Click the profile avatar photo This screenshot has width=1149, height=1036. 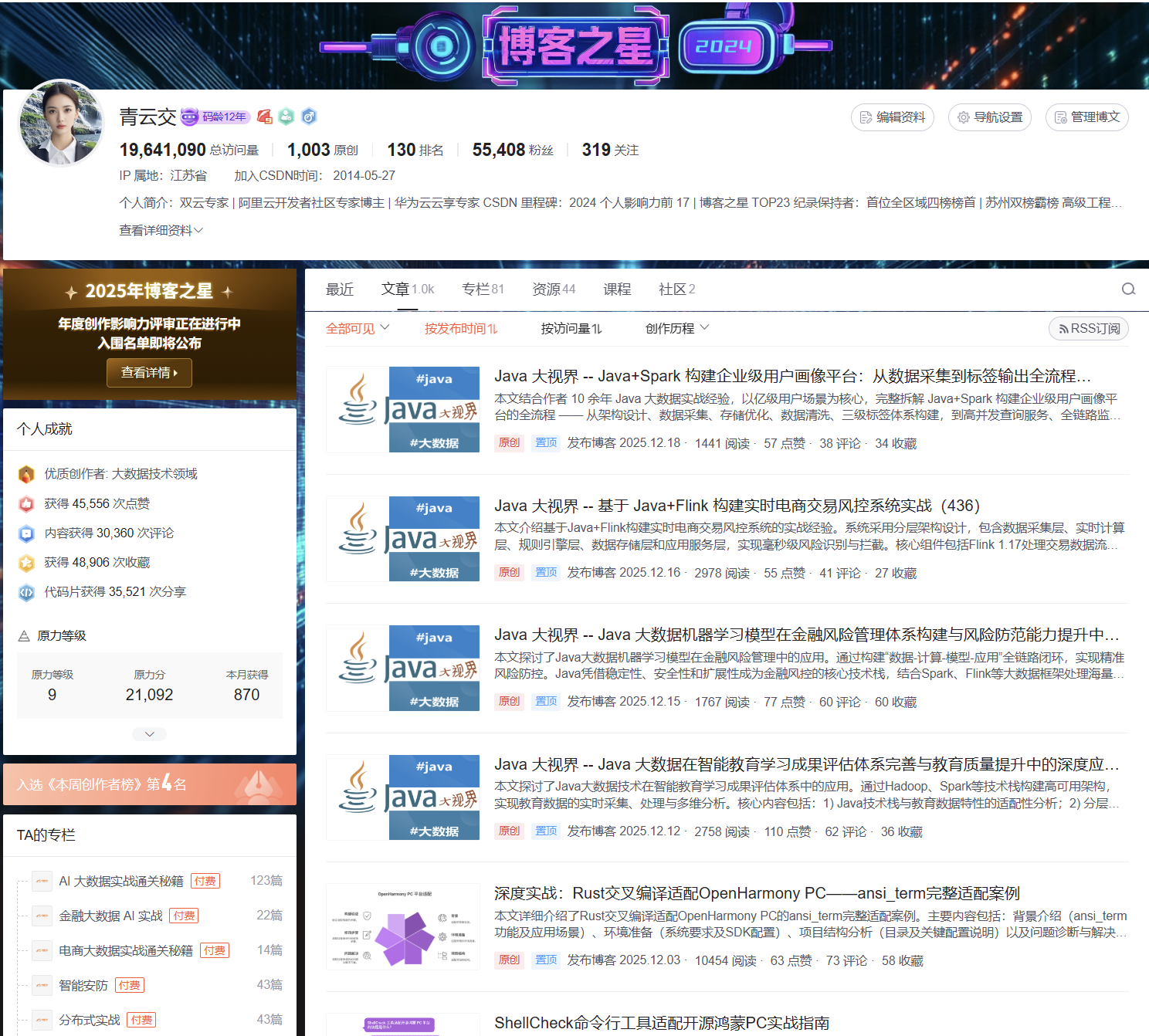point(60,123)
